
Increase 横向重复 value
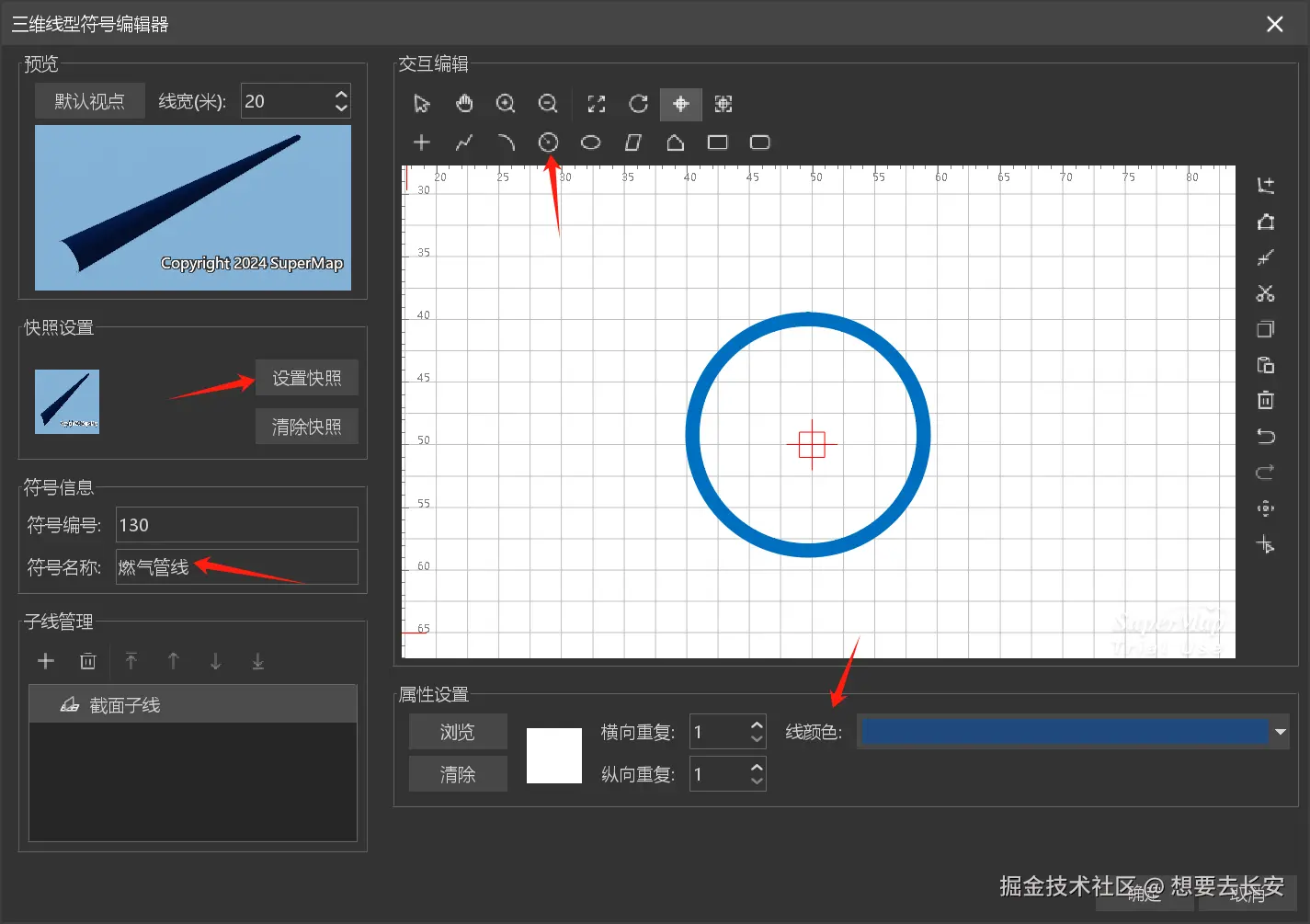pyautogui.click(x=757, y=724)
